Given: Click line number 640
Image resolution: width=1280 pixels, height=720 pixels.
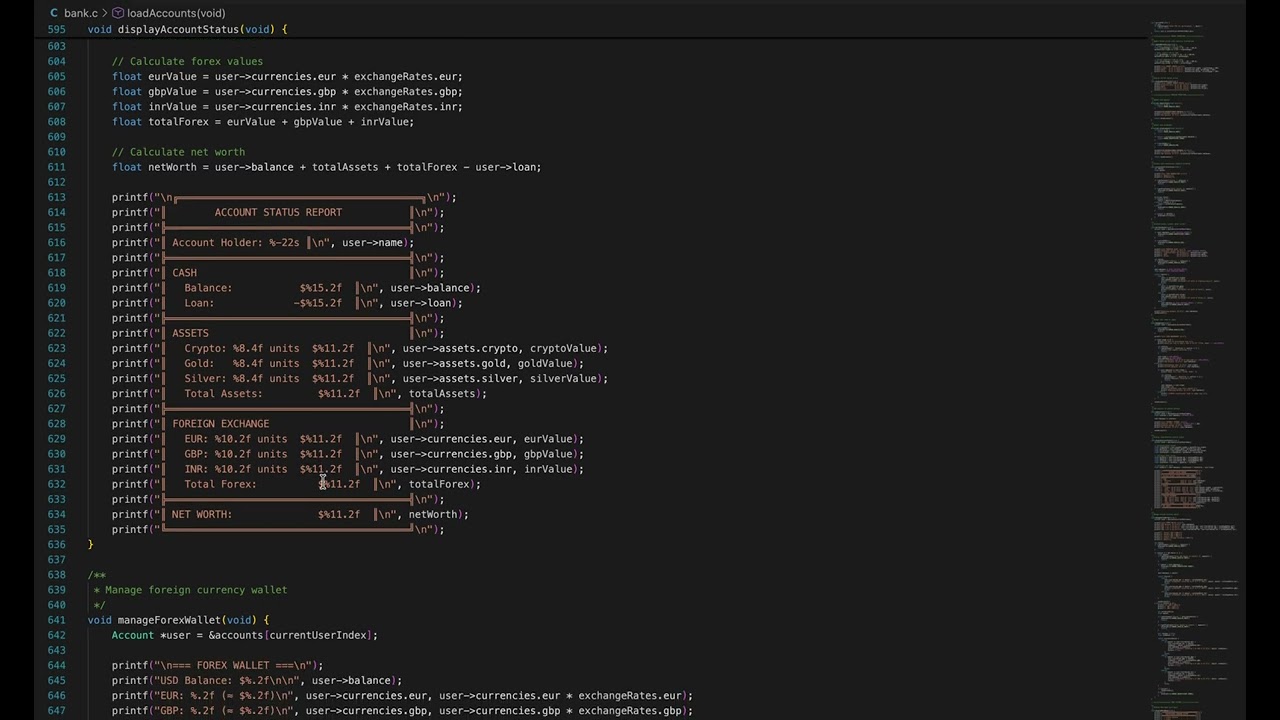Looking at the screenshot, I should click(x=56, y=605).
